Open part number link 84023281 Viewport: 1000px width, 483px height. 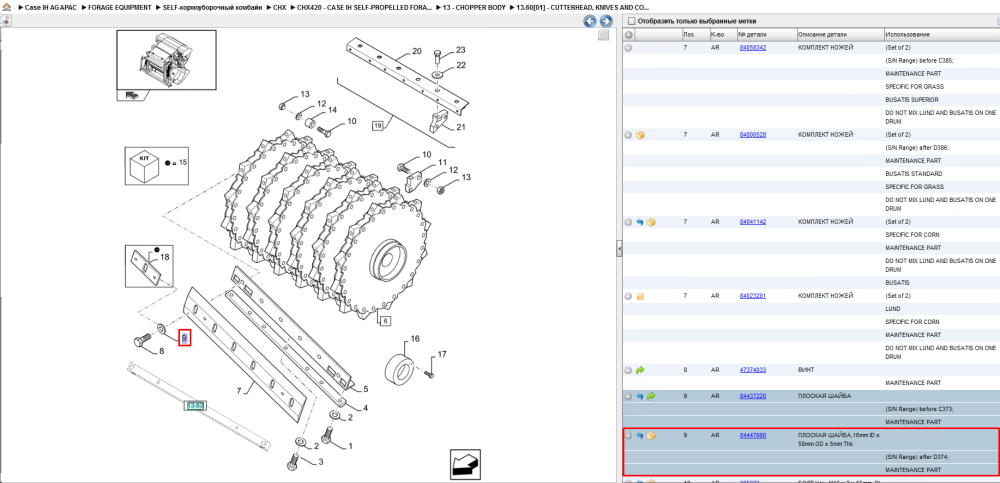(x=753, y=296)
